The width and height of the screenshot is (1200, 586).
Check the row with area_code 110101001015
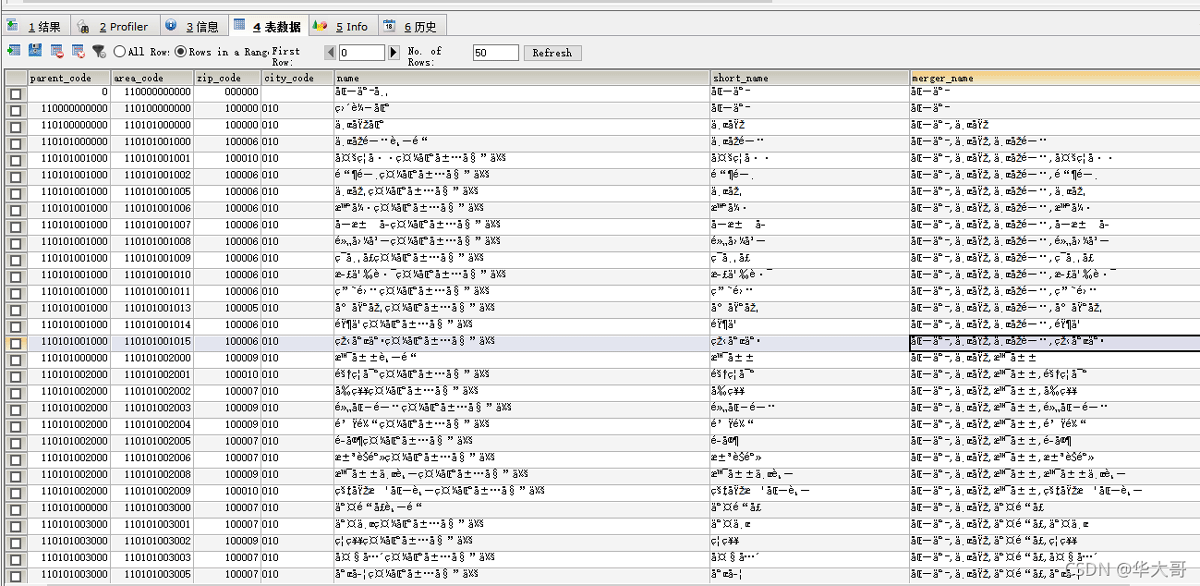15,342
